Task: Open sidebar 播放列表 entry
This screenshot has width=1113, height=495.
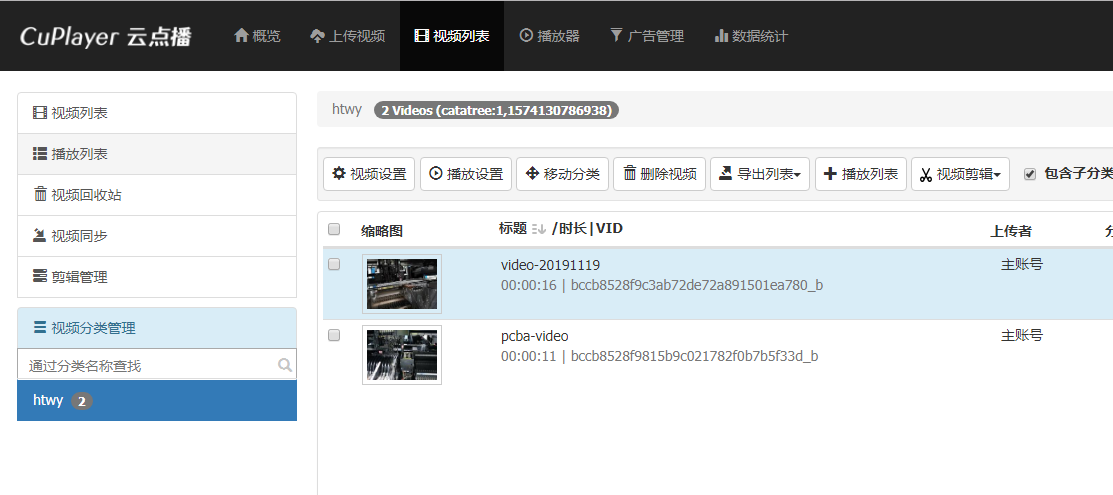Action: (x=157, y=154)
